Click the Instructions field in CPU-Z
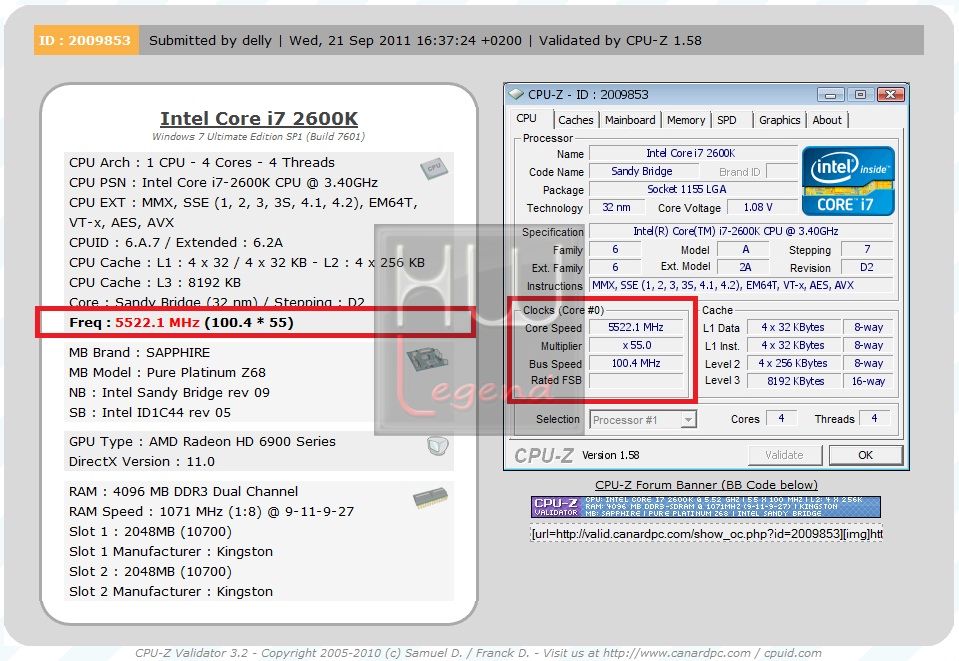Screen dimensions: 959x661 (x=741, y=285)
